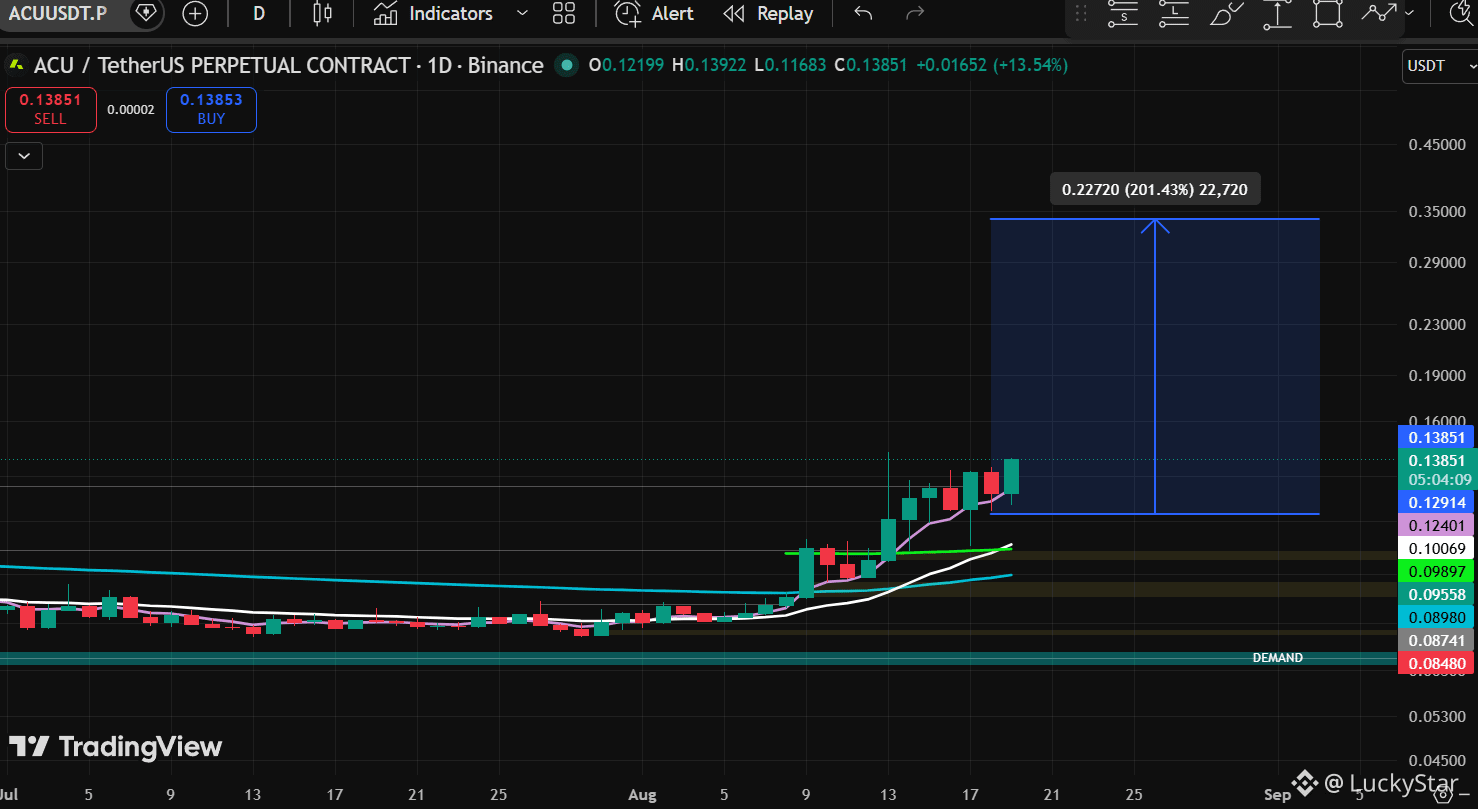
Task: Select the Brush drawing tool
Action: tap(1225, 14)
